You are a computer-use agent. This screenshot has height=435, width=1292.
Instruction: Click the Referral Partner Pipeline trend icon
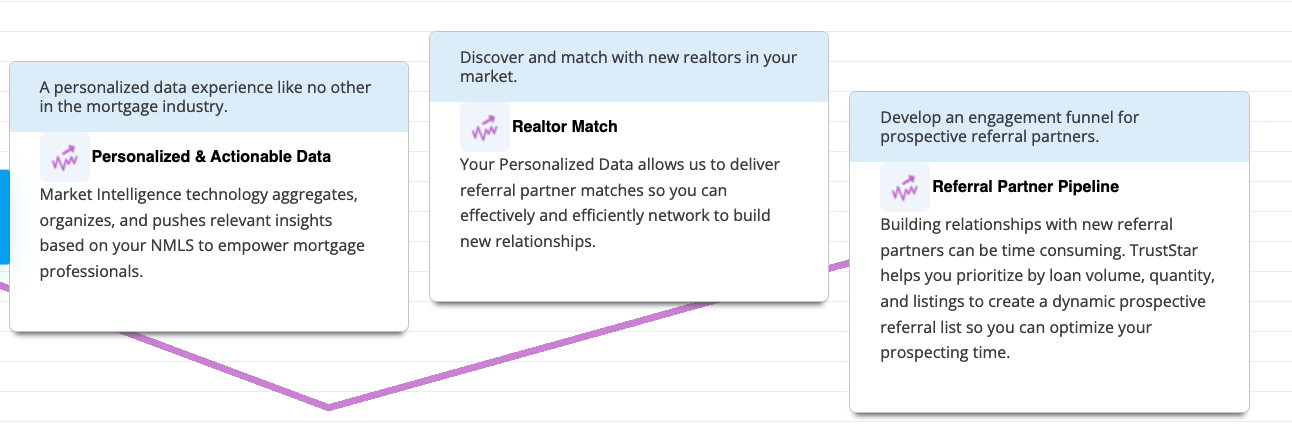tap(905, 187)
